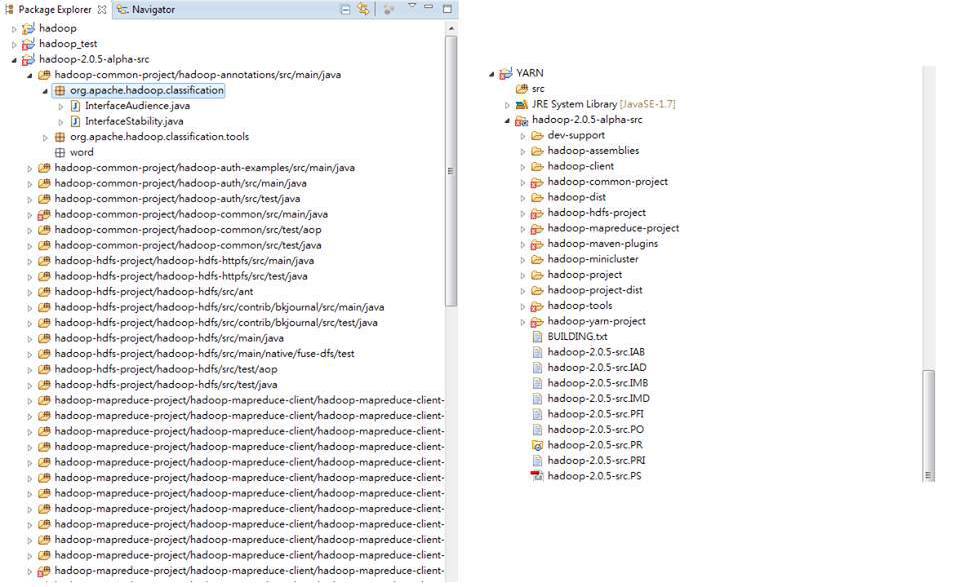Select bkjournal/src/main/java source folder
Viewport: 960px width, 587px height.
[x=219, y=307]
